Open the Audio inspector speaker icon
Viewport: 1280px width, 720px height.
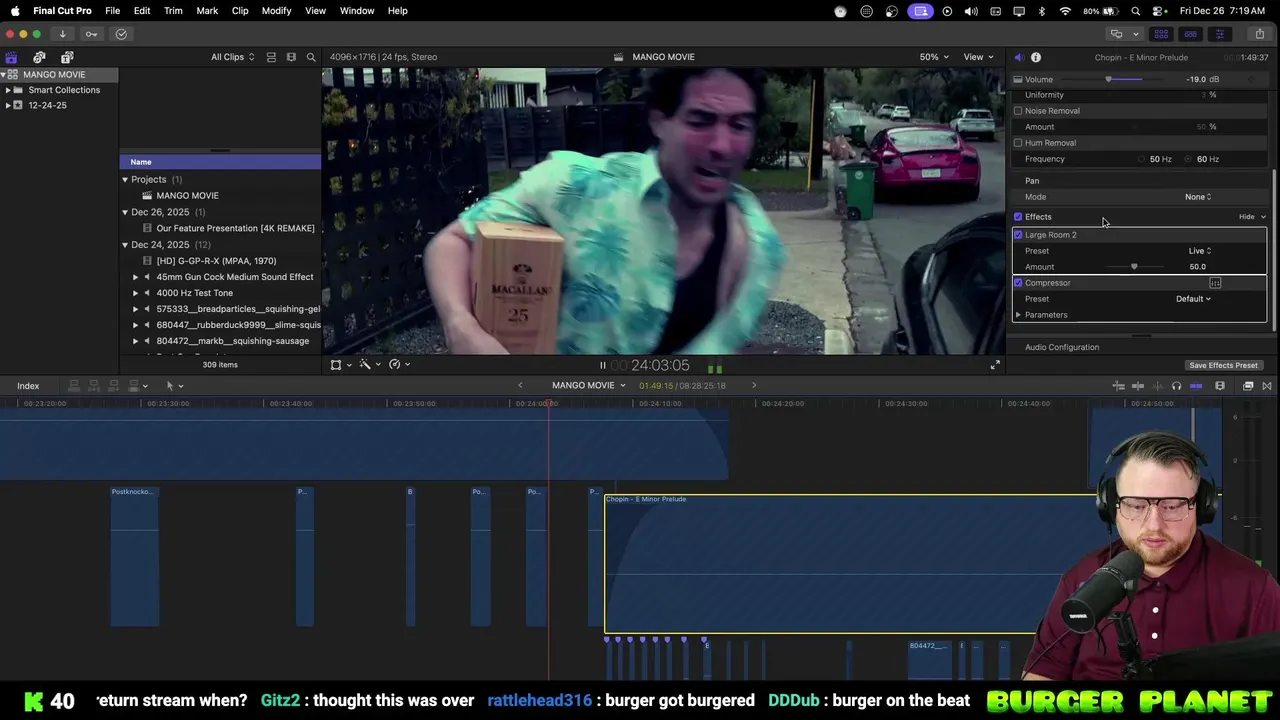point(1018,57)
